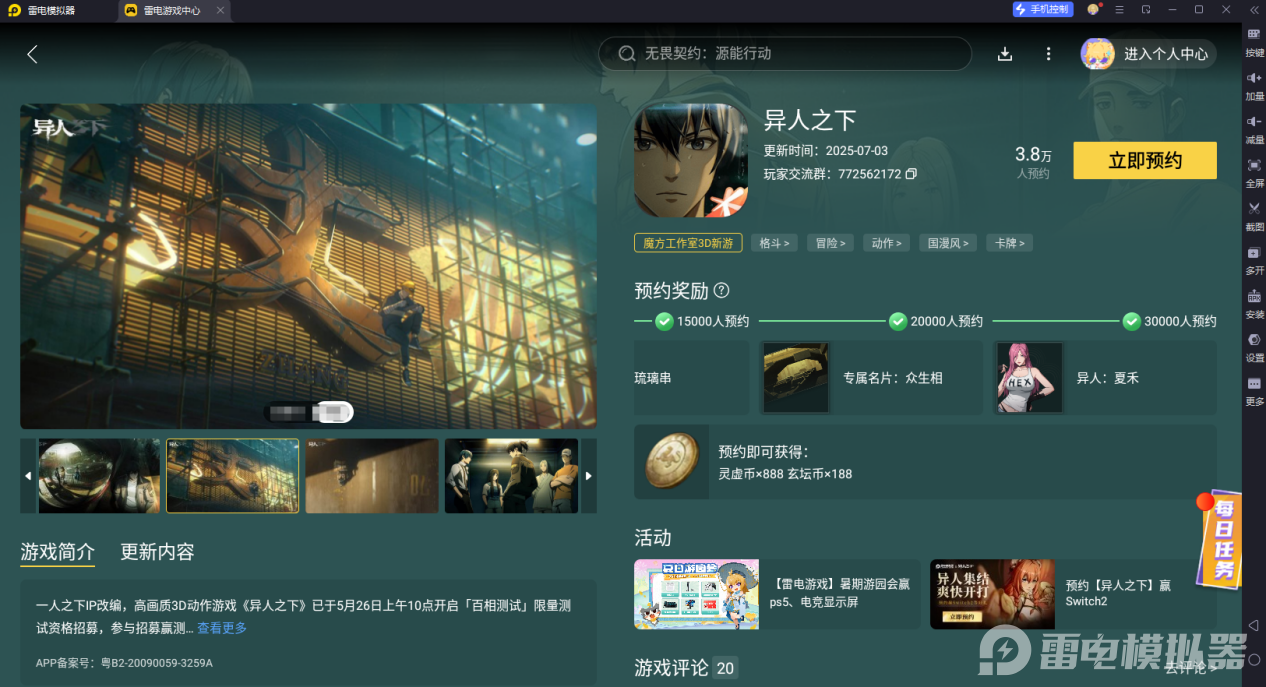Click the user avatar icon
The image size is (1266, 687).
click(1097, 54)
